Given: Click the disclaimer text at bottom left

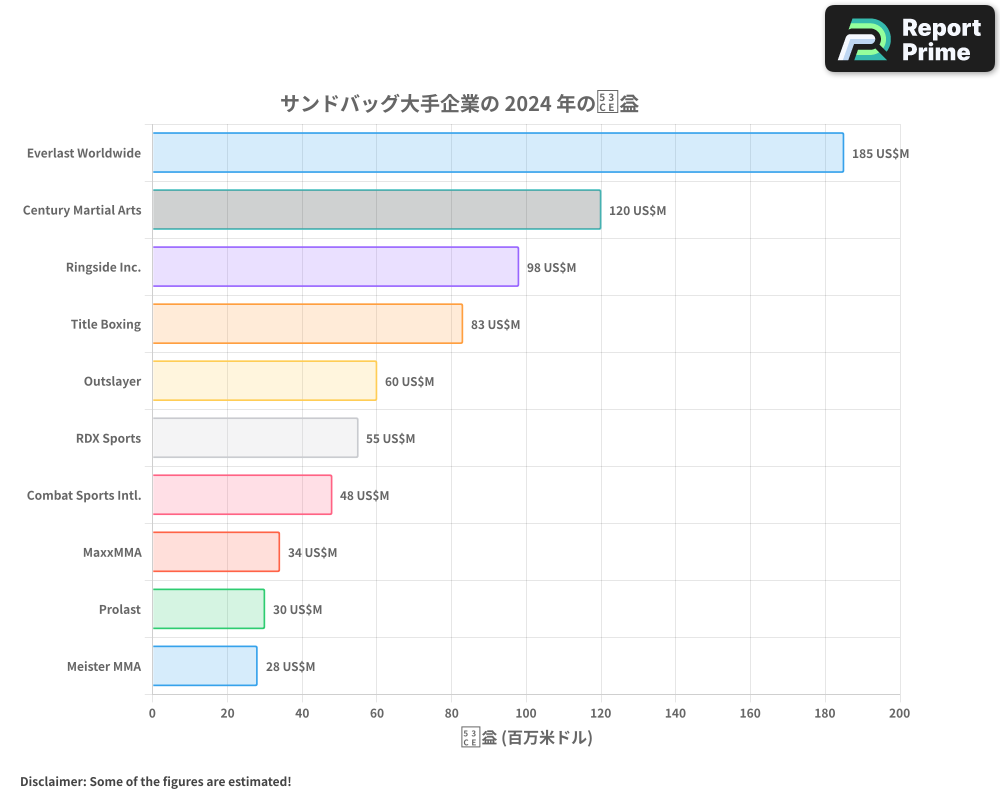Looking at the screenshot, I should point(153,781).
